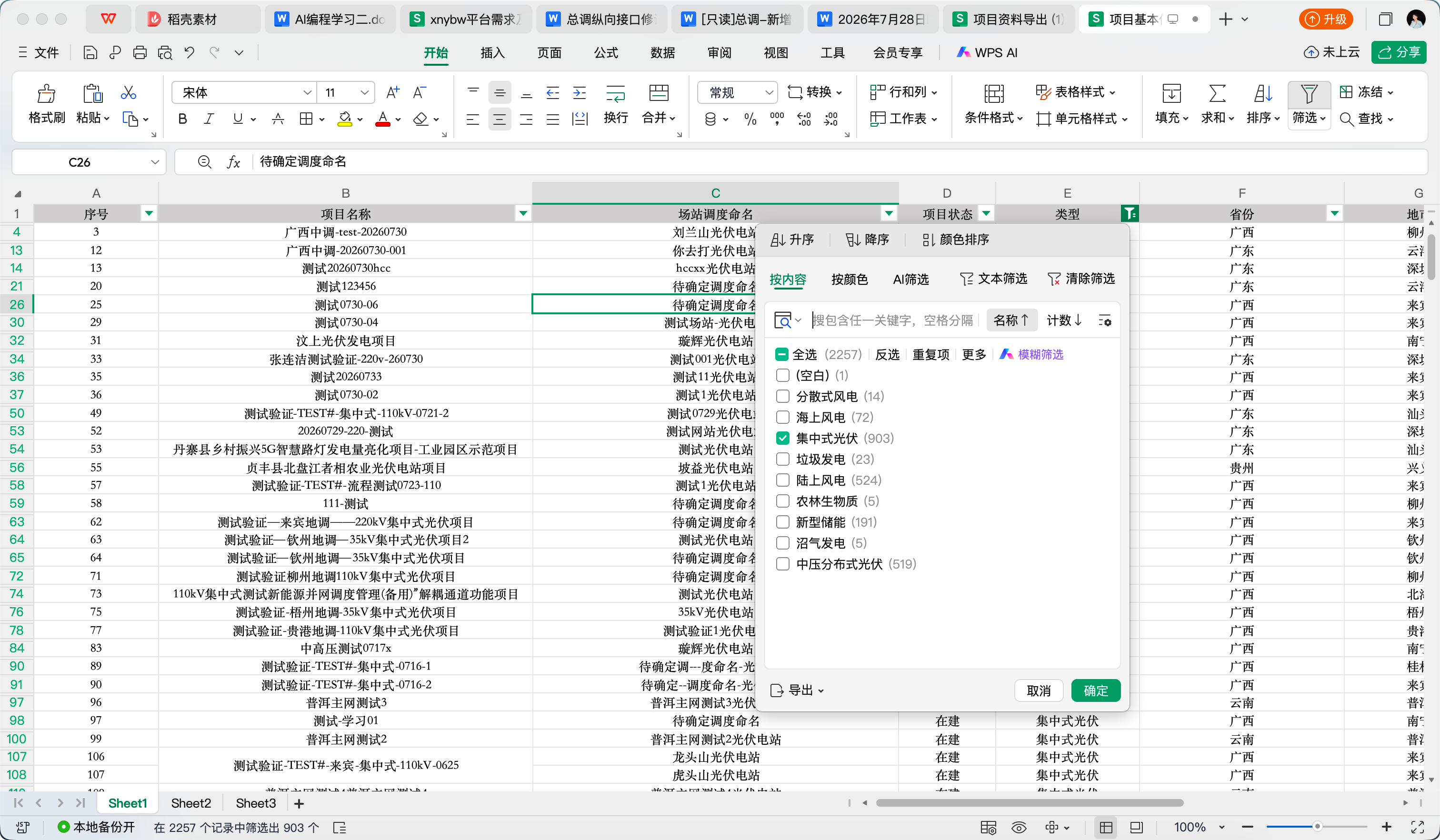
Task: Click the percent style icon
Action: click(750, 119)
